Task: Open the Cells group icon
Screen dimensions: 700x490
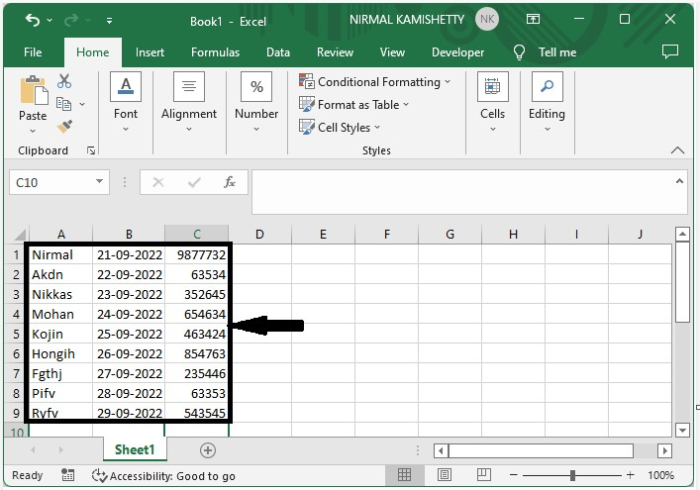Action: tap(492, 87)
